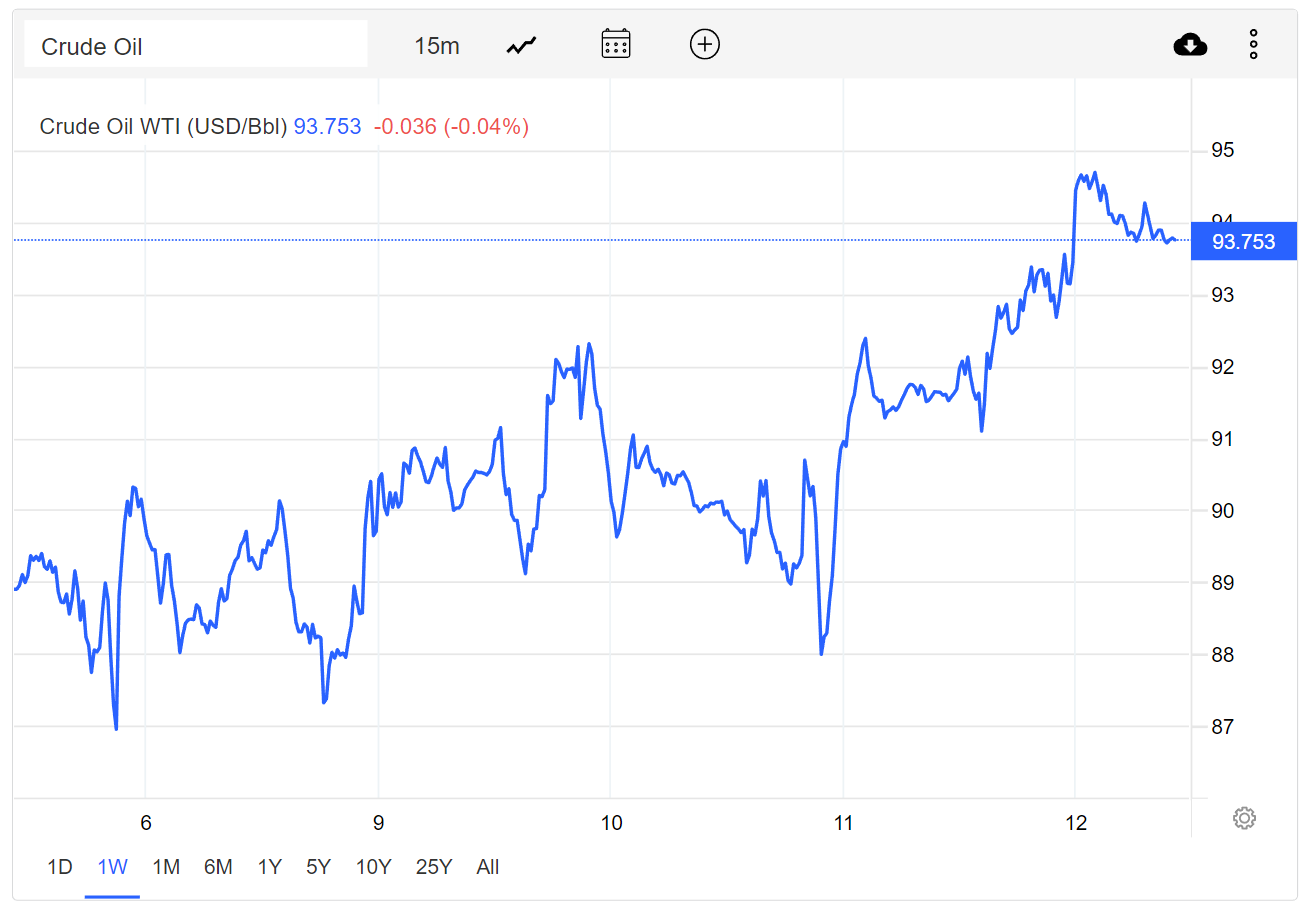The width and height of the screenshot is (1308, 912).
Task: Open the 15m interval dropdown
Action: (437, 46)
